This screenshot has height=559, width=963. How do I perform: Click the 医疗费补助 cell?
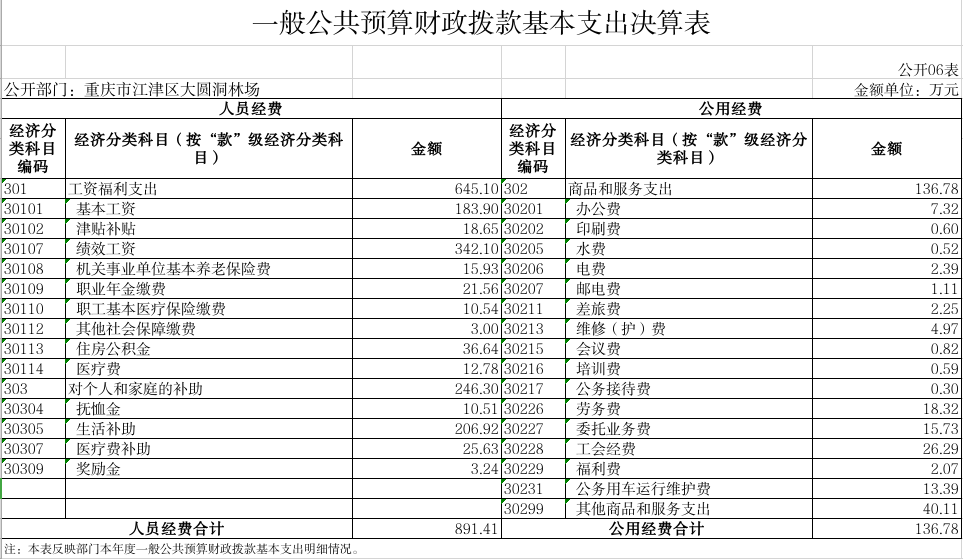pyautogui.click(x=209, y=448)
